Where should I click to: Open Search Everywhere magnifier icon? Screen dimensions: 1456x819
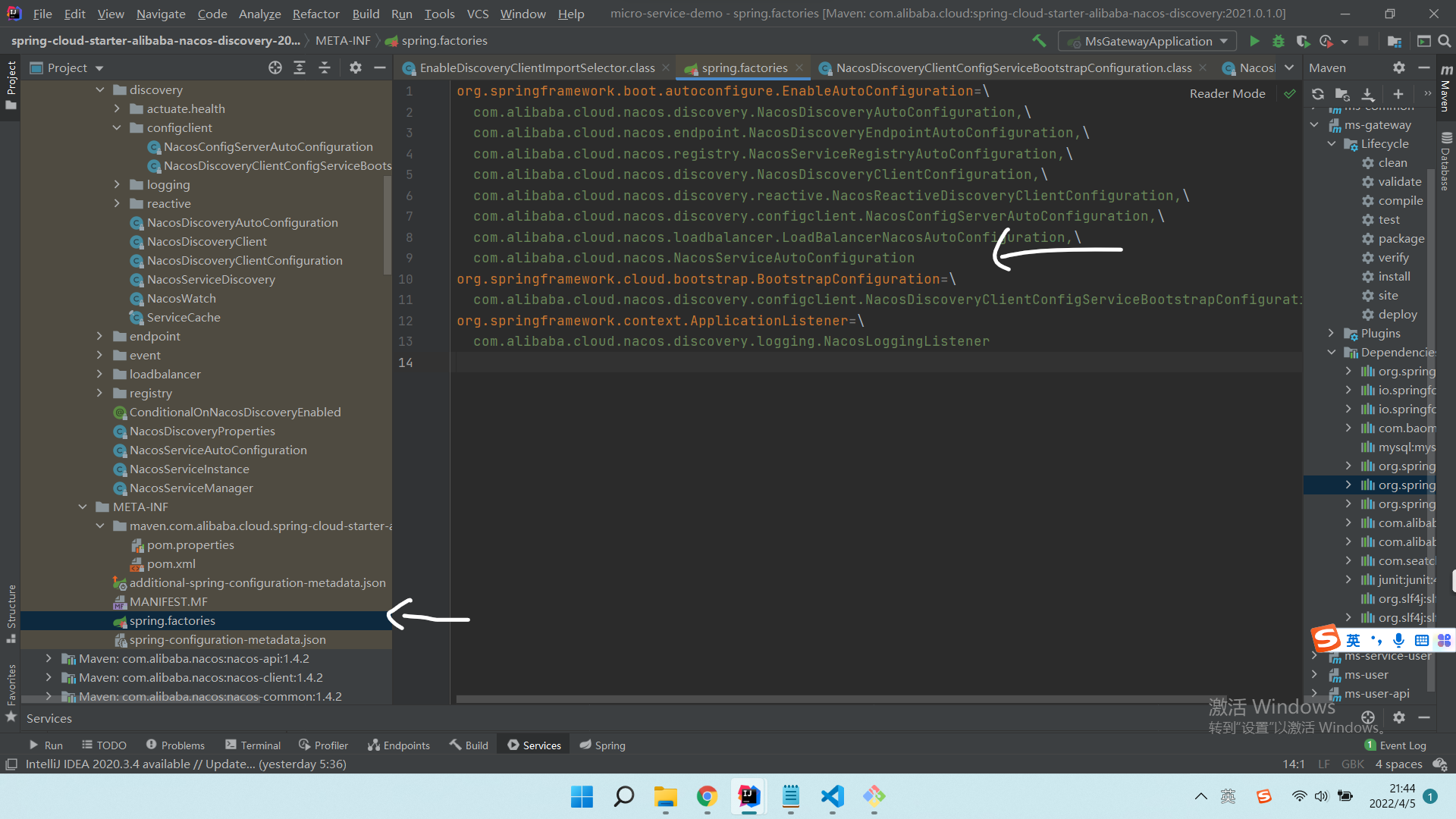click(x=1445, y=41)
